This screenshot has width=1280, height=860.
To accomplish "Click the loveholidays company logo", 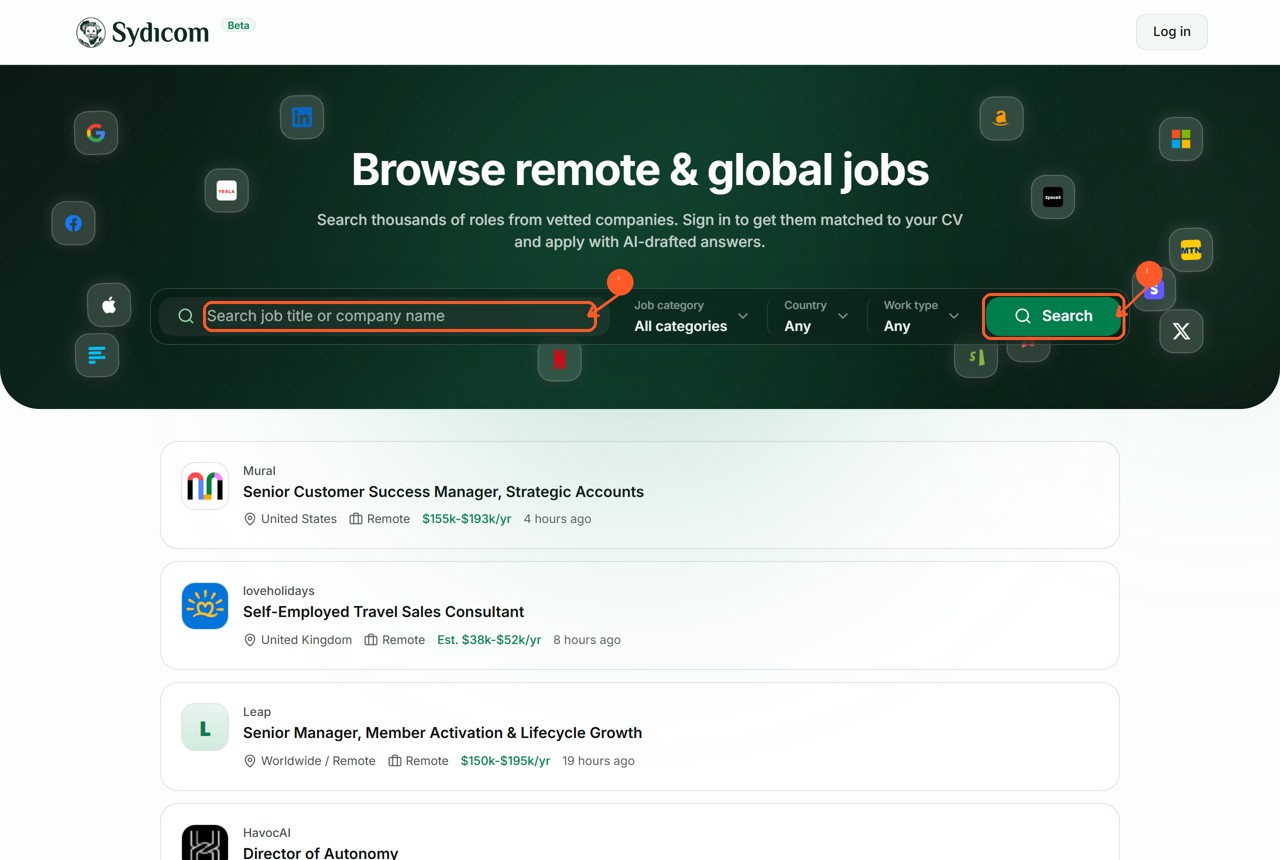I will pos(205,606).
